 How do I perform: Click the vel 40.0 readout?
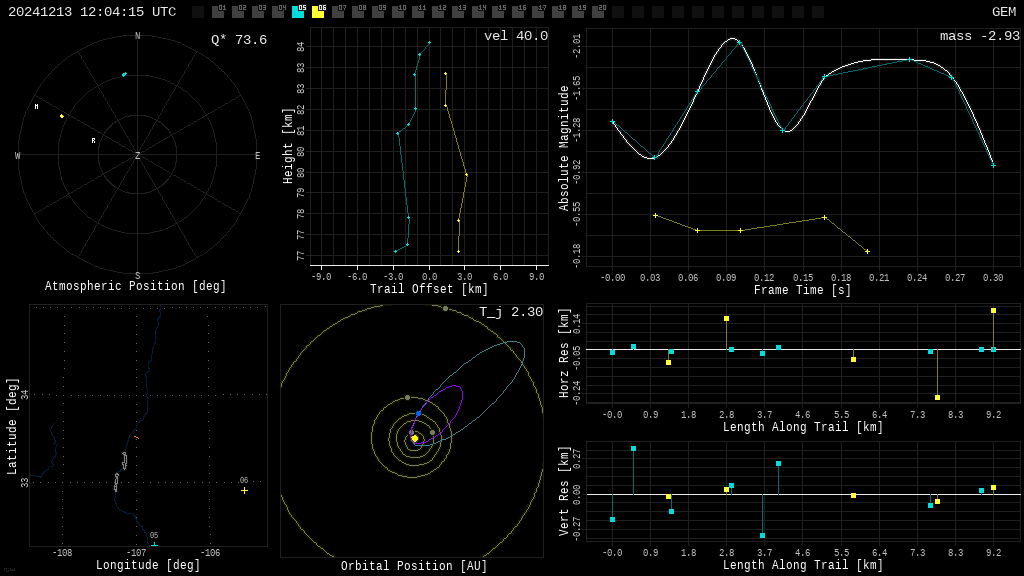pos(515,36)
